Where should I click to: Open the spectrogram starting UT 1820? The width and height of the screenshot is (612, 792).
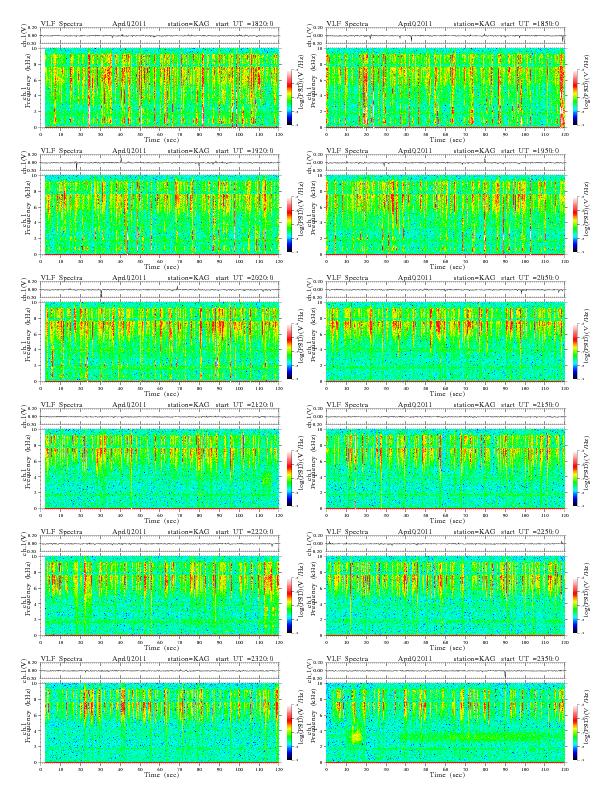click(x=160, y=88)
